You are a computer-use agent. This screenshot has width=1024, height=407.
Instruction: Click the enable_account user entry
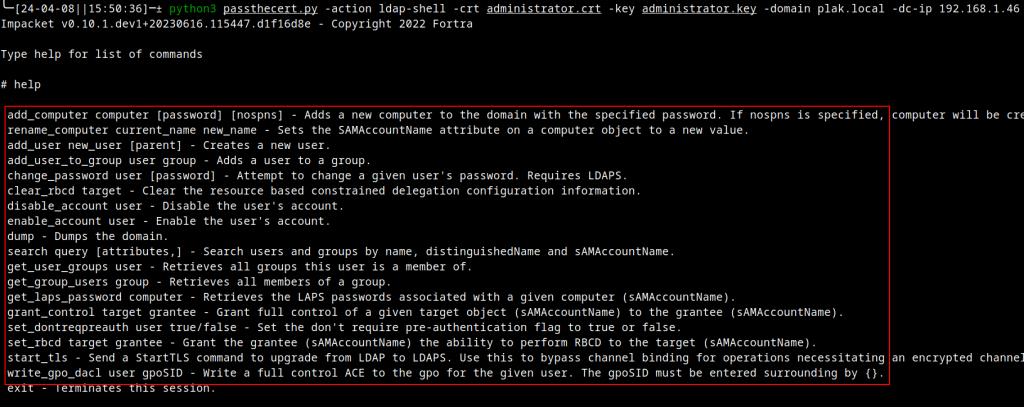[169, 221]
